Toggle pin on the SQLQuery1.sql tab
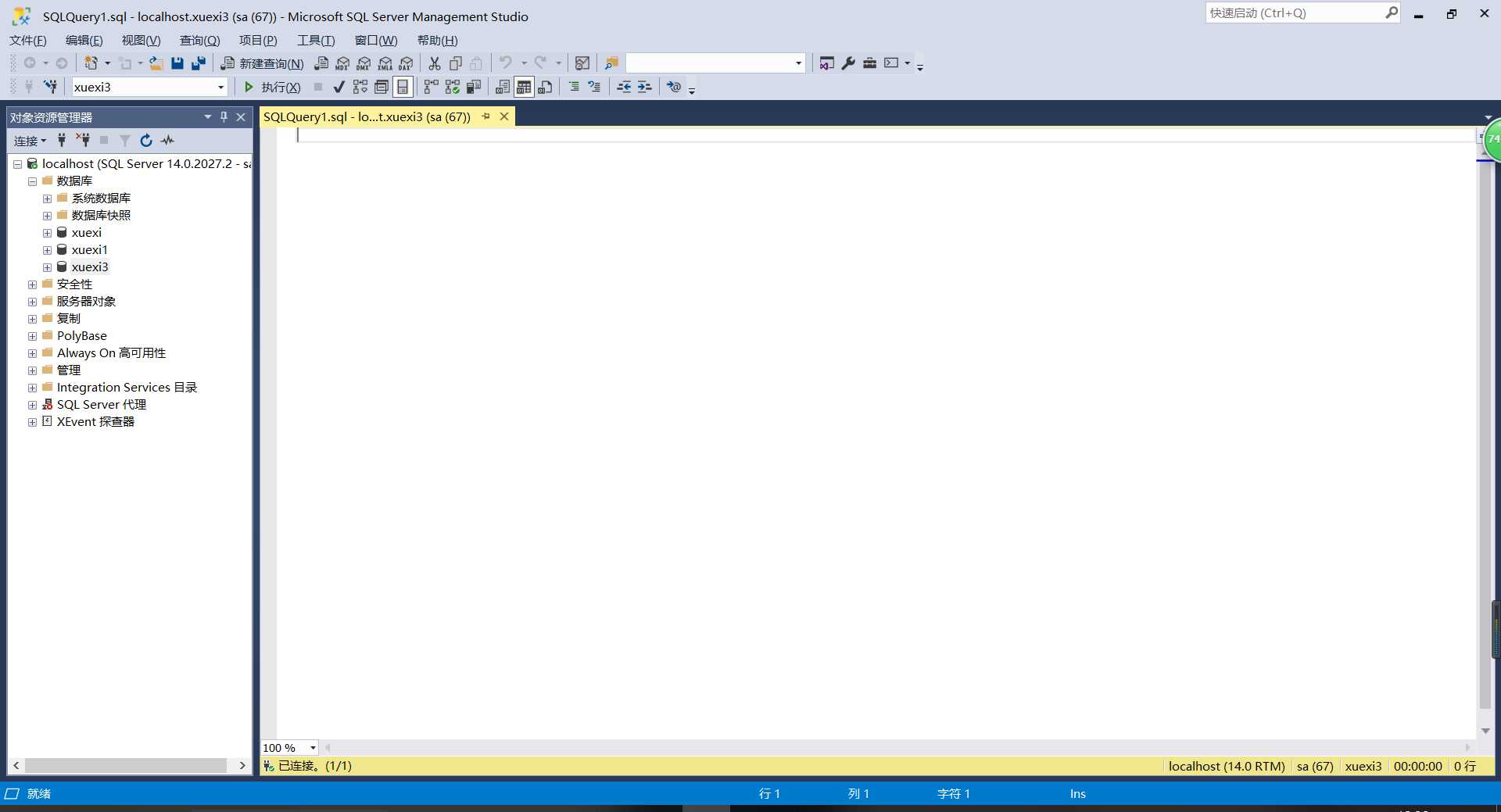 coord(485,116)
